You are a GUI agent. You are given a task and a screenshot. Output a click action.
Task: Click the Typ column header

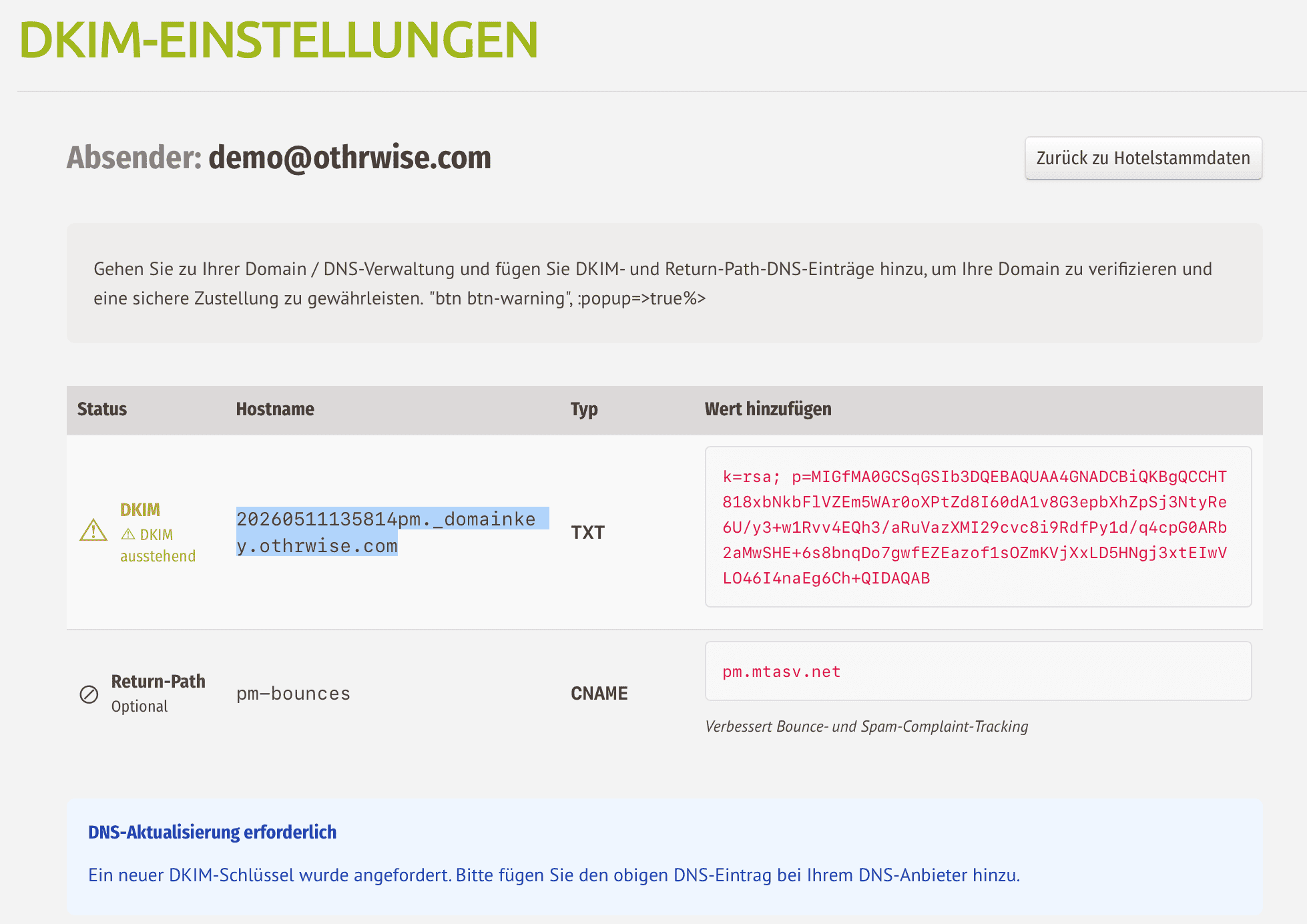point(584,409)
